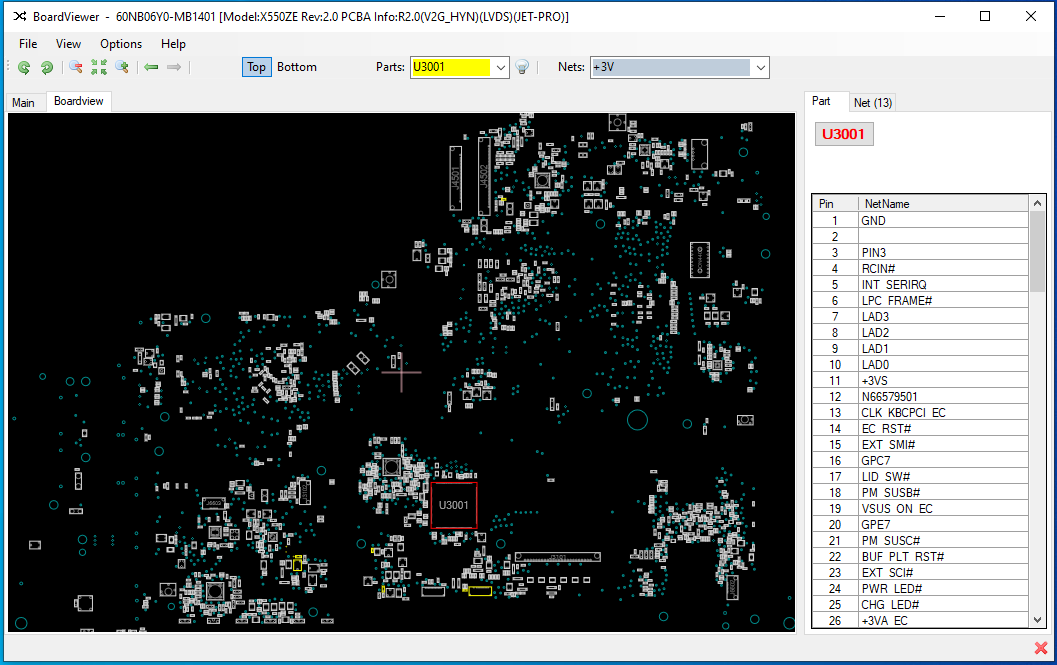1057x665 pixels.
Task: Click the pin list scrollbar up arrow
Action: [1037, 203]
